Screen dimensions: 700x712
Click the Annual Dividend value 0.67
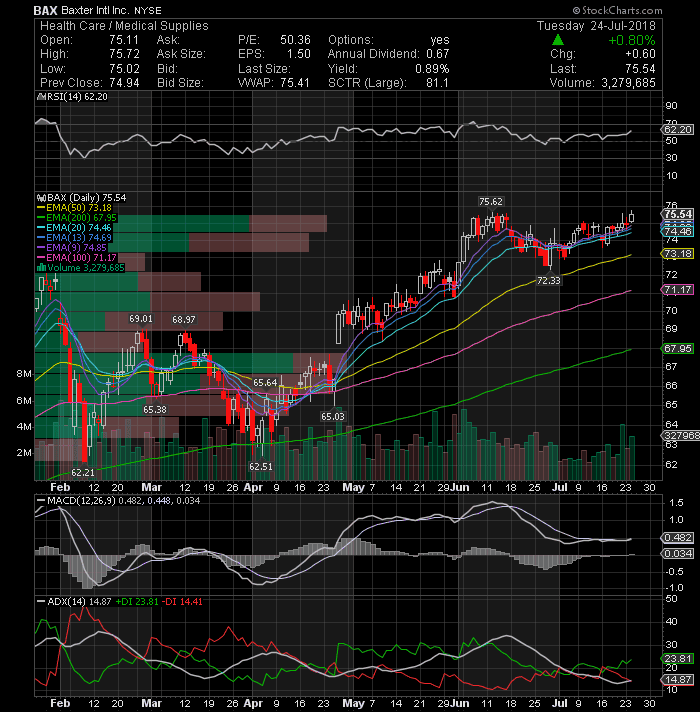click(438, 54)
